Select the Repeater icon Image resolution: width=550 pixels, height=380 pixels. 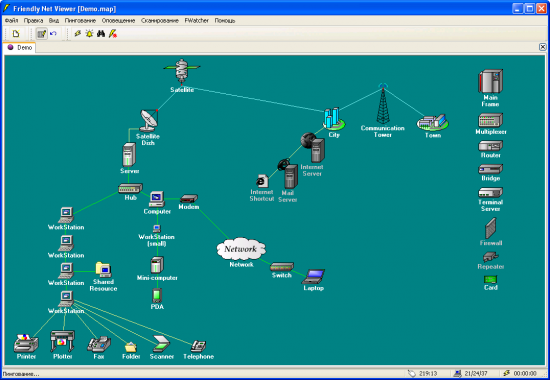point(491,257)
